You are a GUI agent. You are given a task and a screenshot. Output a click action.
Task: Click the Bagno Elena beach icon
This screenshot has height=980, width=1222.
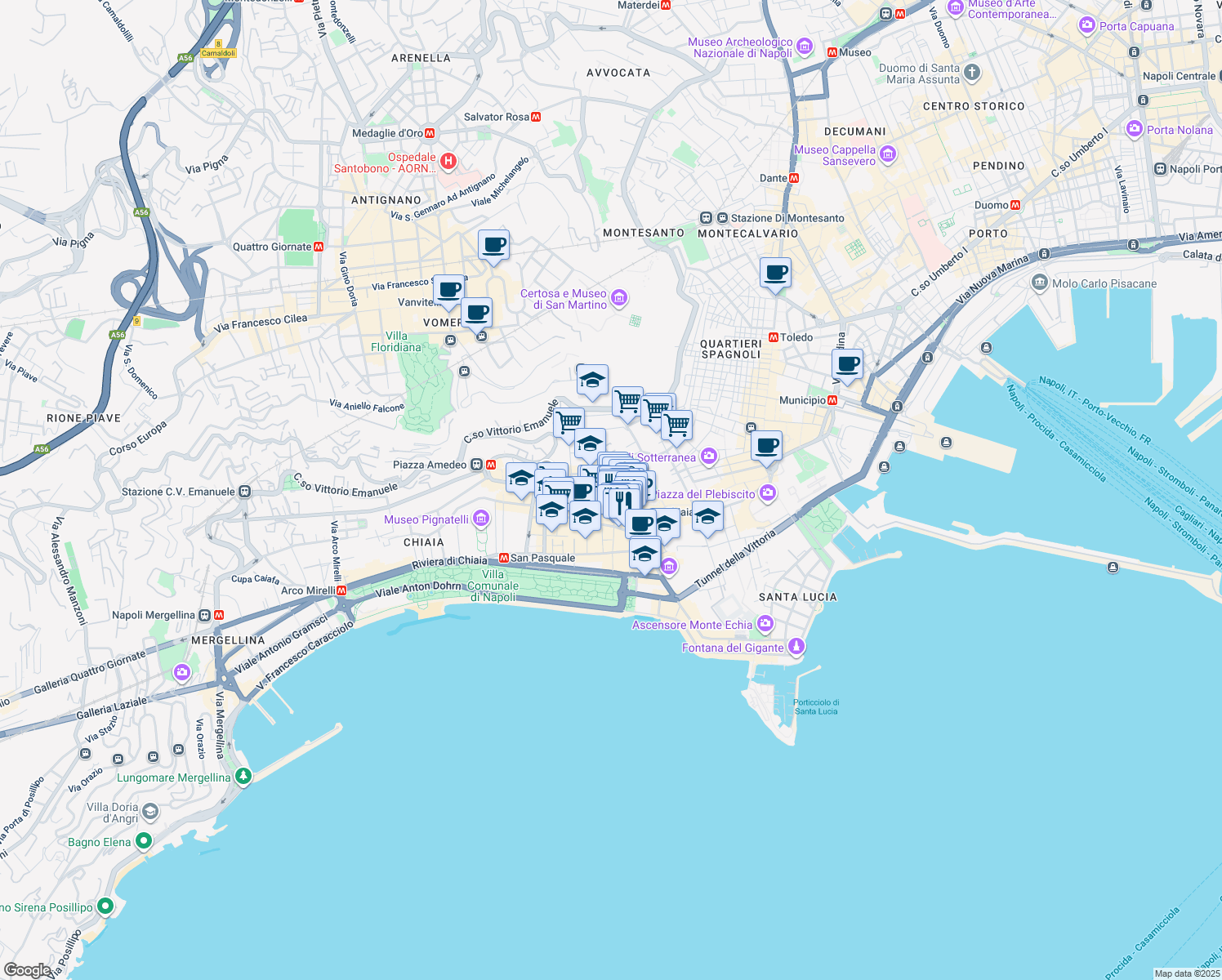pos(145,841)
